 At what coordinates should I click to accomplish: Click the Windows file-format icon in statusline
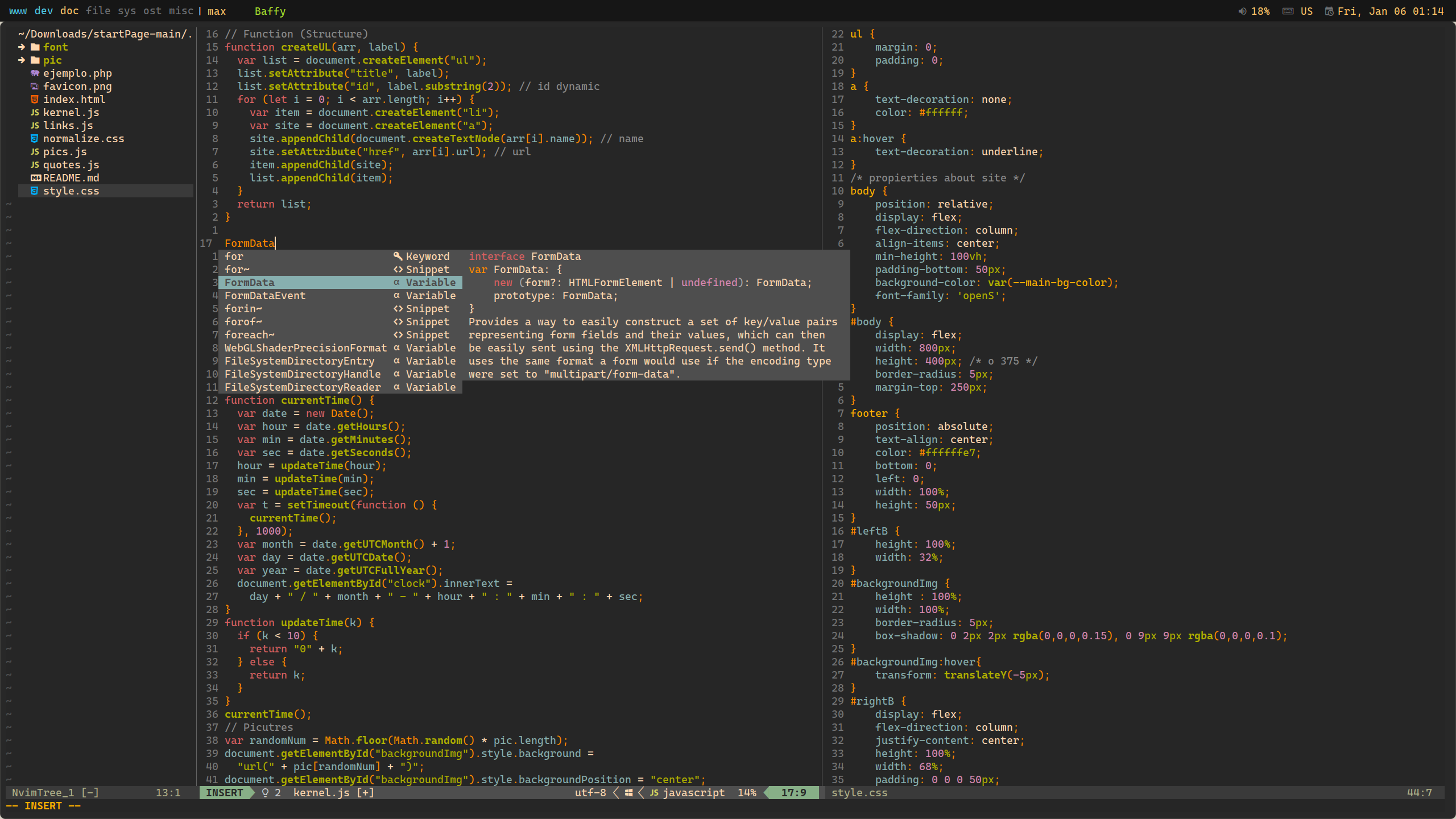pyautogui.click(x=628, y=793)
